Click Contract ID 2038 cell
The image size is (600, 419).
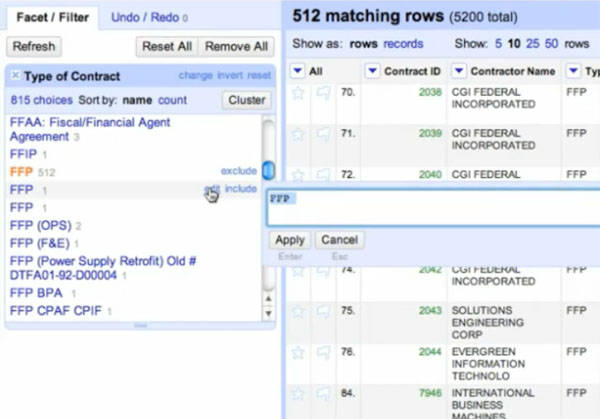[430, 92]
